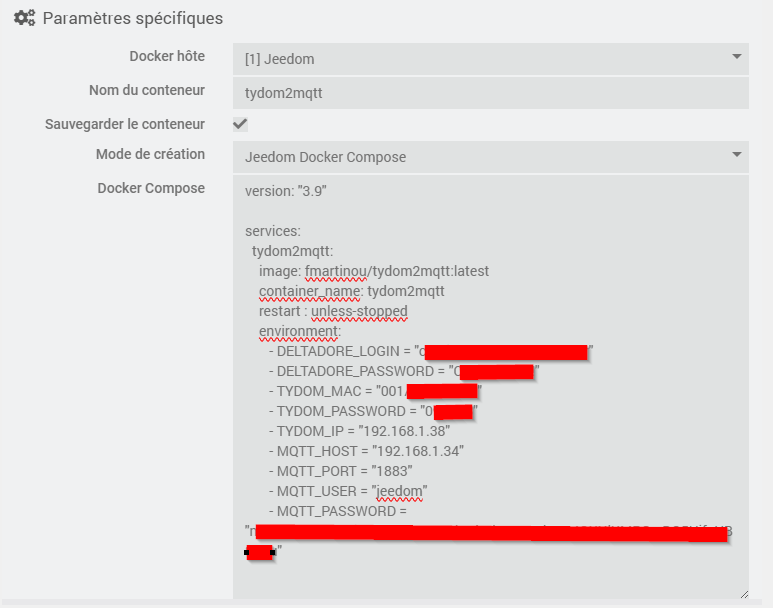Click the gears icon beside Paramètres spécifiques
Screen dimensions: 773x608
click(25, 18)
